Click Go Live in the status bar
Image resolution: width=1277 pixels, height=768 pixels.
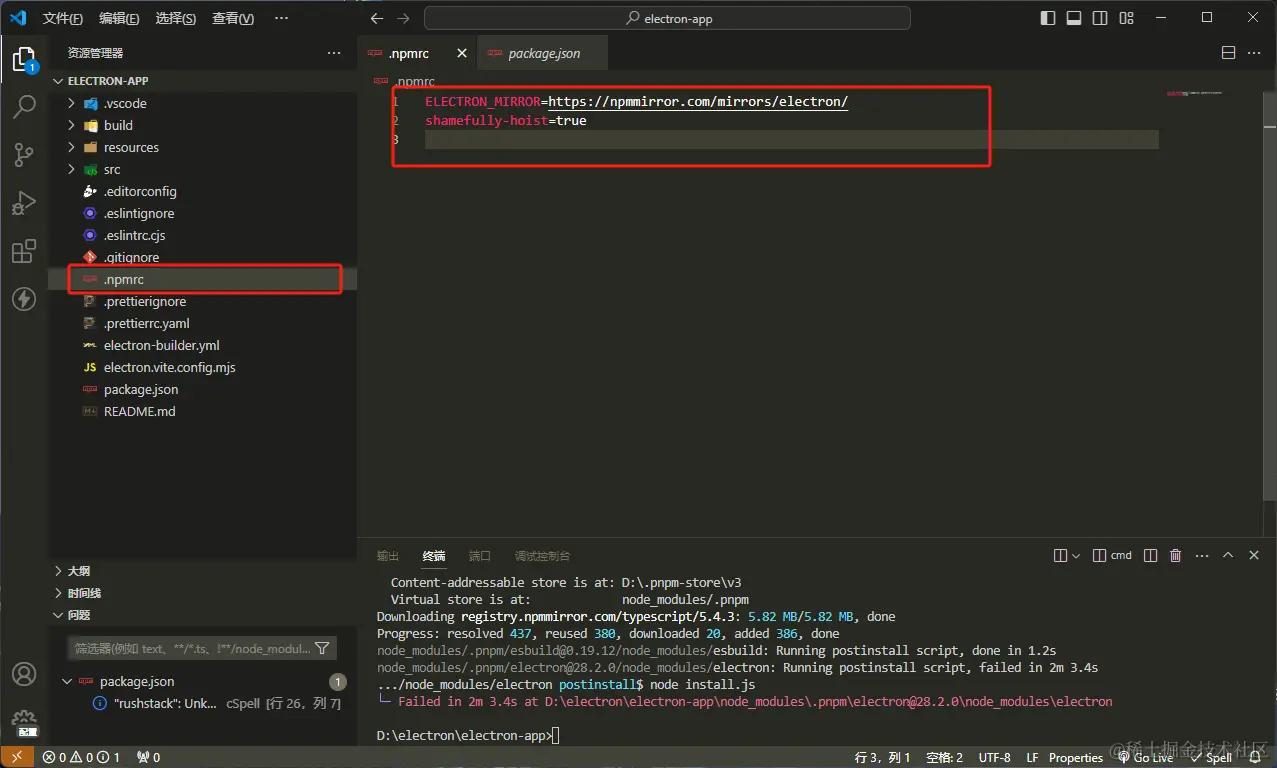click(x=1146, y=757)
